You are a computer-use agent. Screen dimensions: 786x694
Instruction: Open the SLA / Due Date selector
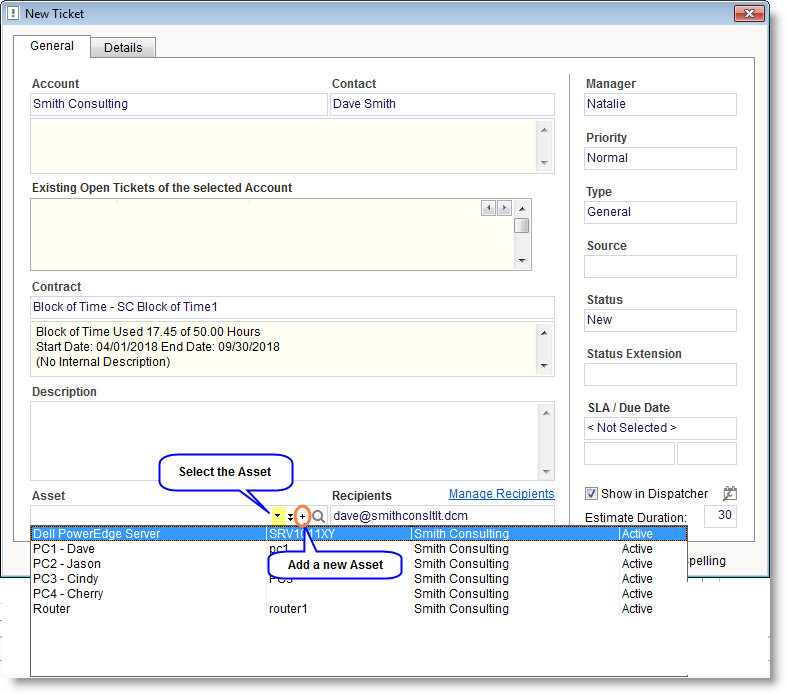[660, 428]
